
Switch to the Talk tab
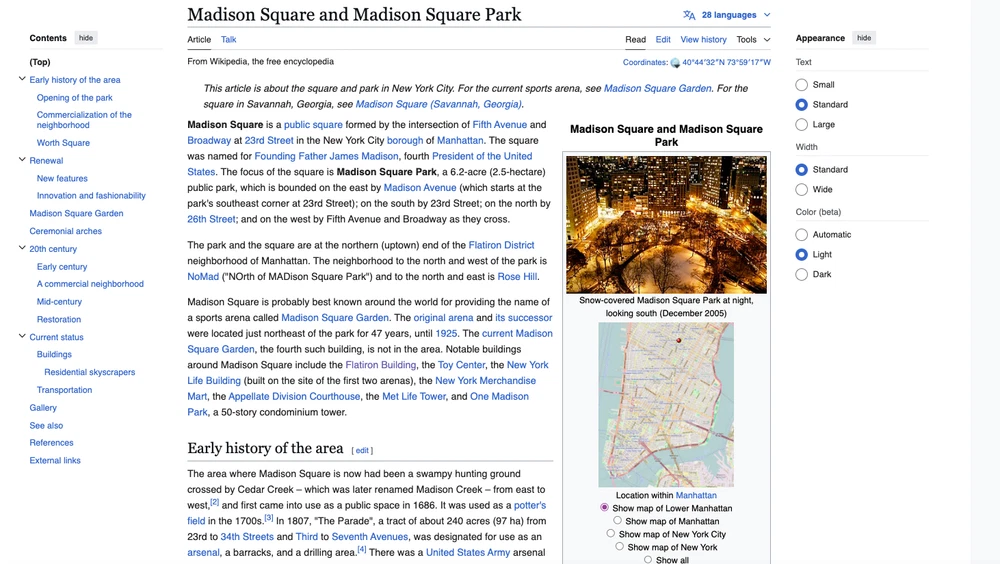(229, 40)
